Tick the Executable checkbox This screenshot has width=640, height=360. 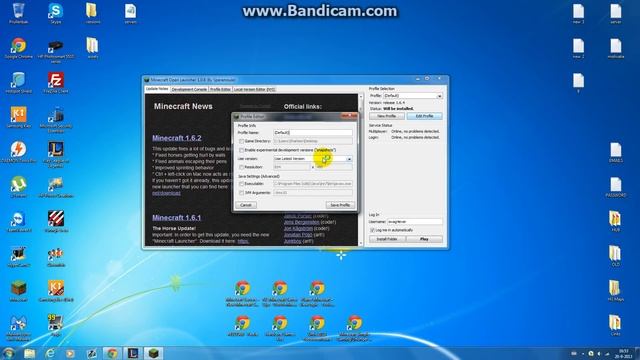click(241, 184)
